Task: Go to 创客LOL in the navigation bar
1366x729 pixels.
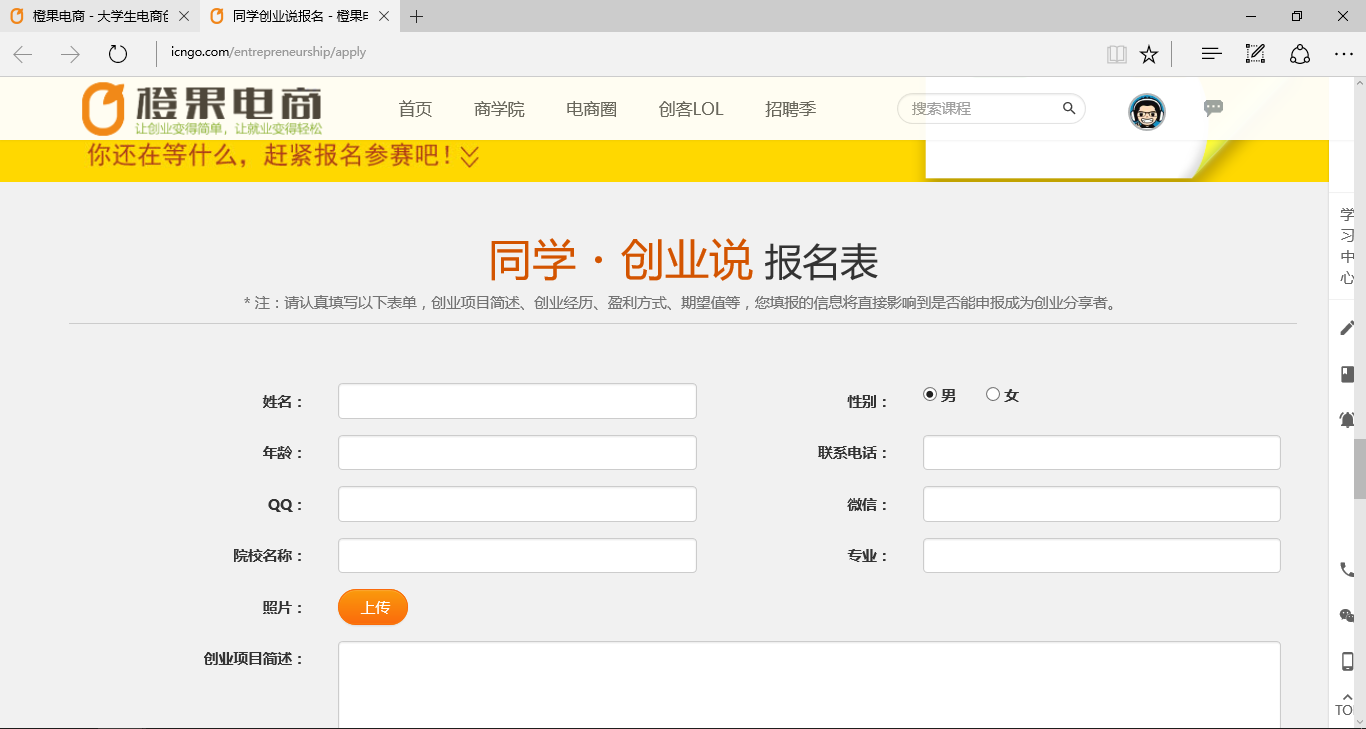Action: click(x=690, y=109)
